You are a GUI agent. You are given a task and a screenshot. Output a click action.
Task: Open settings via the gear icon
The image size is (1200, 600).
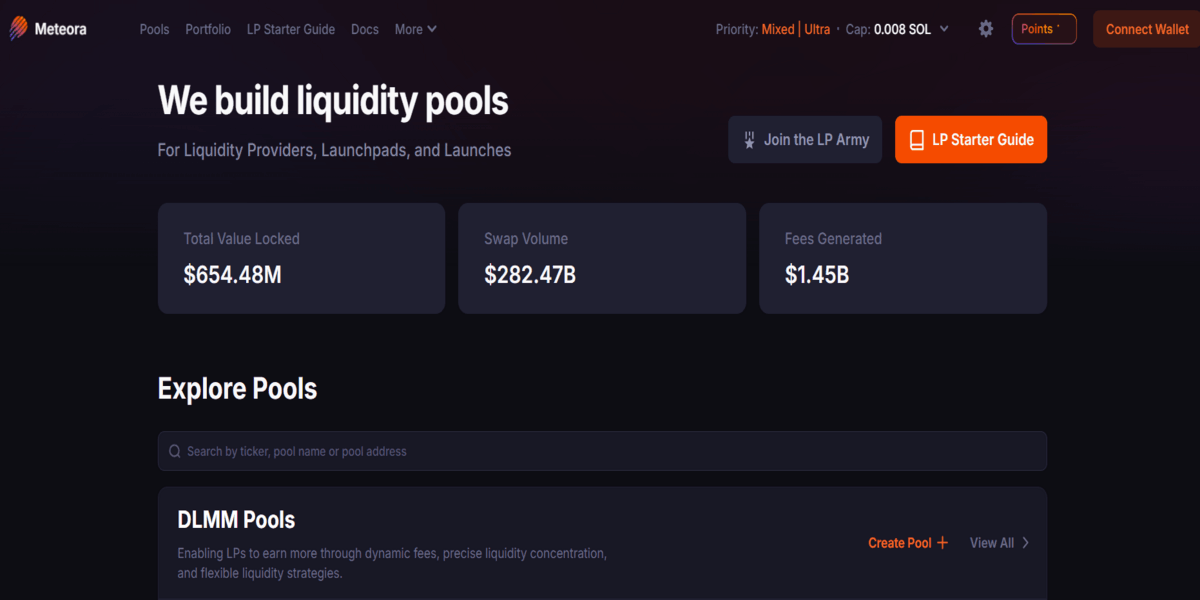click(x=986, y=29)
